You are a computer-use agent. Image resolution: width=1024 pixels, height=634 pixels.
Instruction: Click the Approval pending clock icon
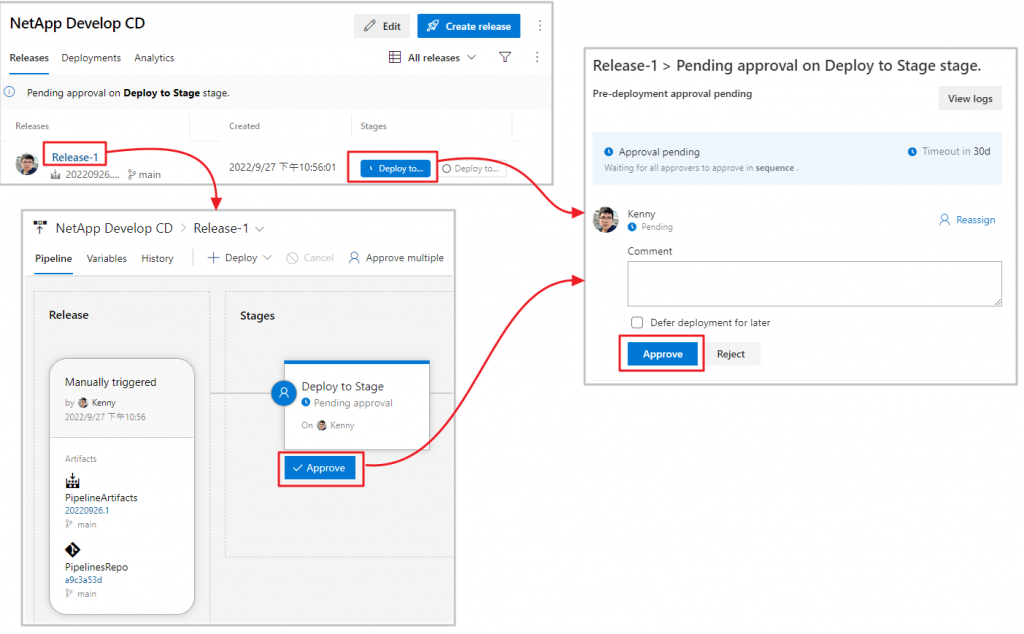pyautogui.click(x=609, y=151)
